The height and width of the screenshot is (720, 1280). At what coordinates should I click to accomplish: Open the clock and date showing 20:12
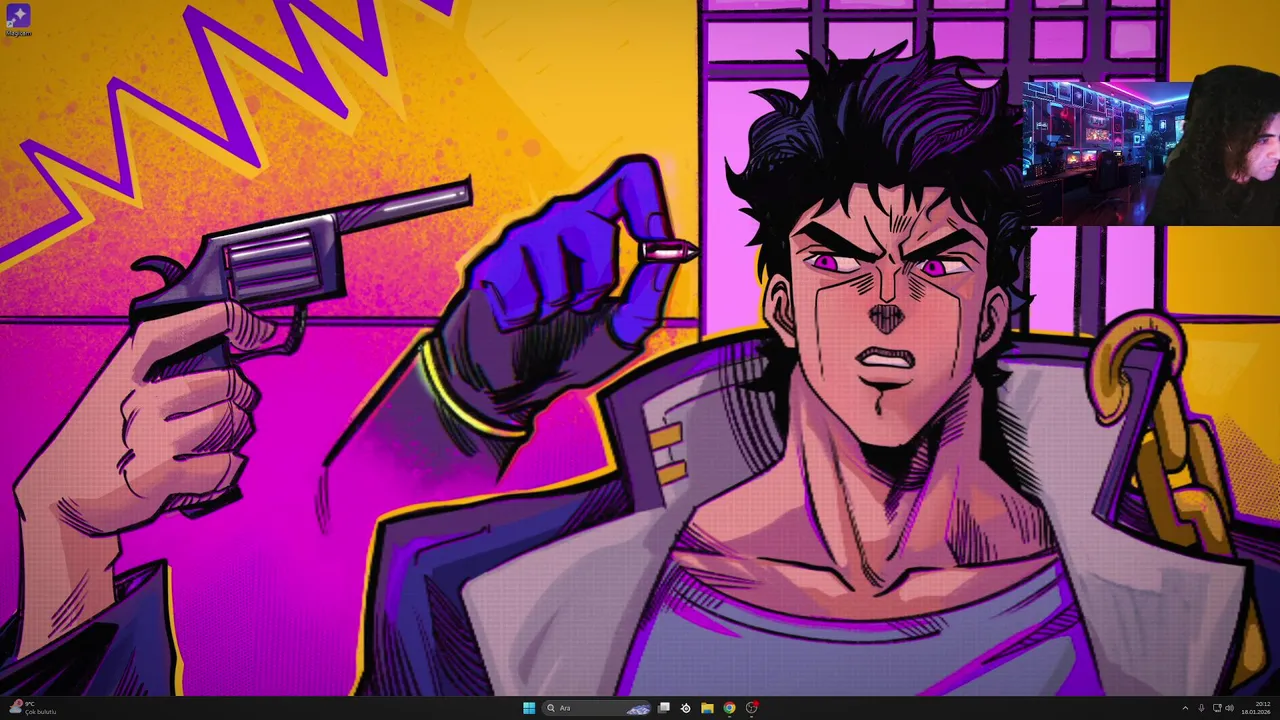pos(1256,708)
